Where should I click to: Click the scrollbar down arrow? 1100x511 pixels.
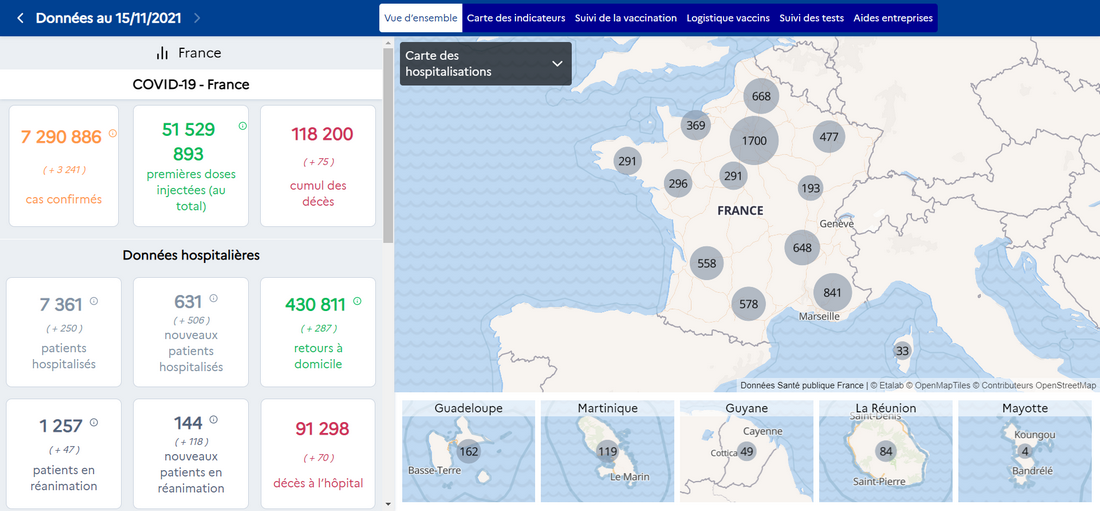(389, 505)
